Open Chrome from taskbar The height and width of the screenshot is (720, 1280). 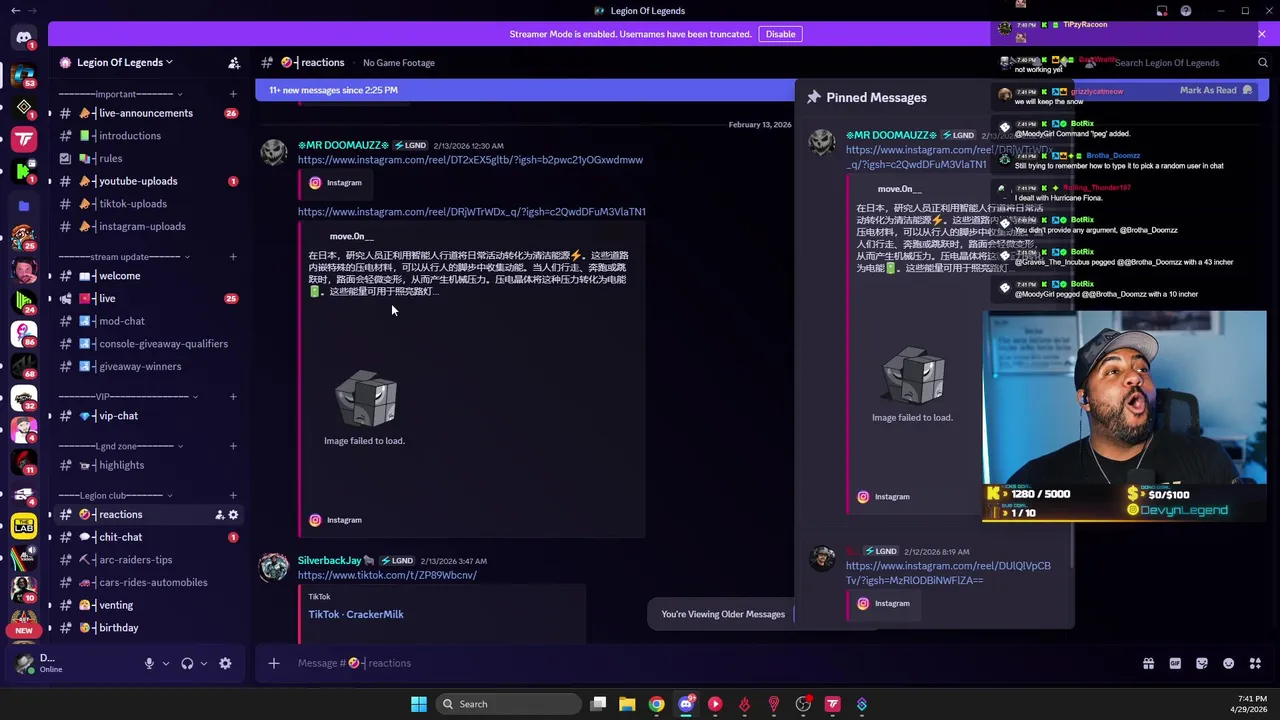(x=656, y=704)
